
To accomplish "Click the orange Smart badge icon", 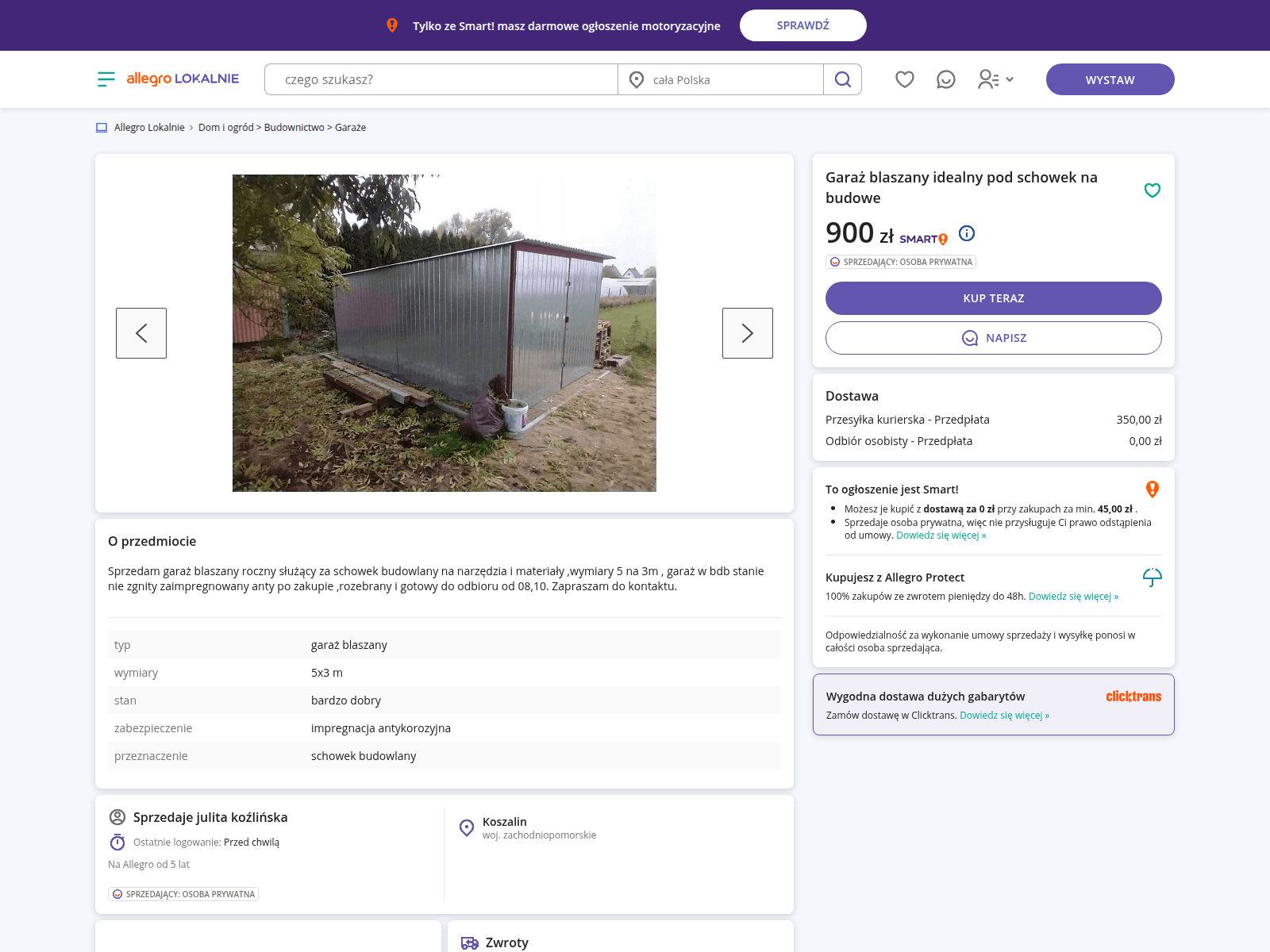I will pyautogui.click(x=1153, y=489).
